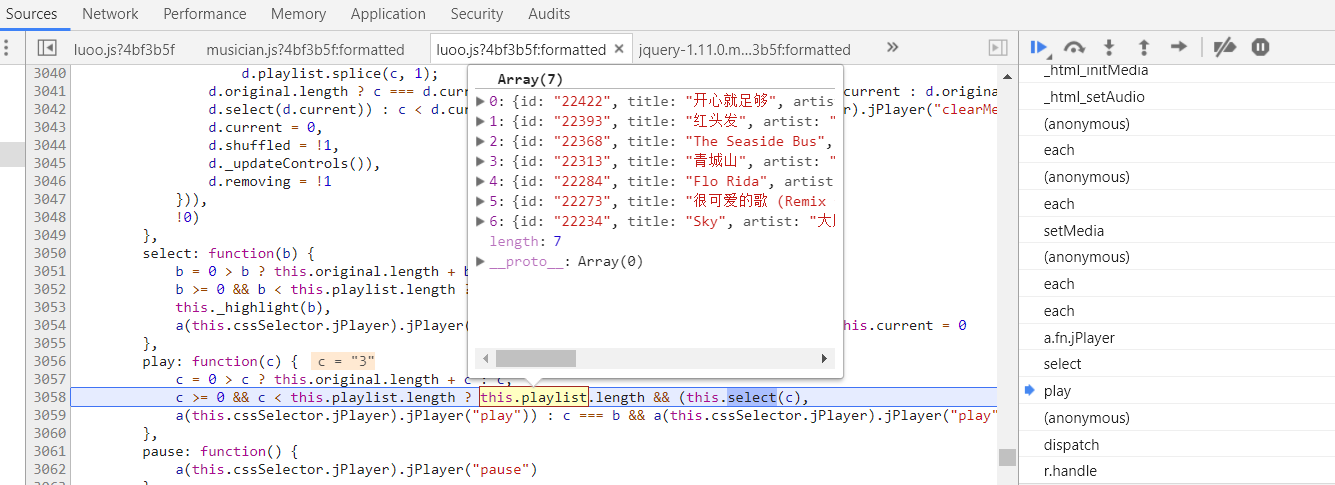Screen dimensions: 1335x485
Task: Click popup scrollbar right arrow
Action: coord(825,358)
